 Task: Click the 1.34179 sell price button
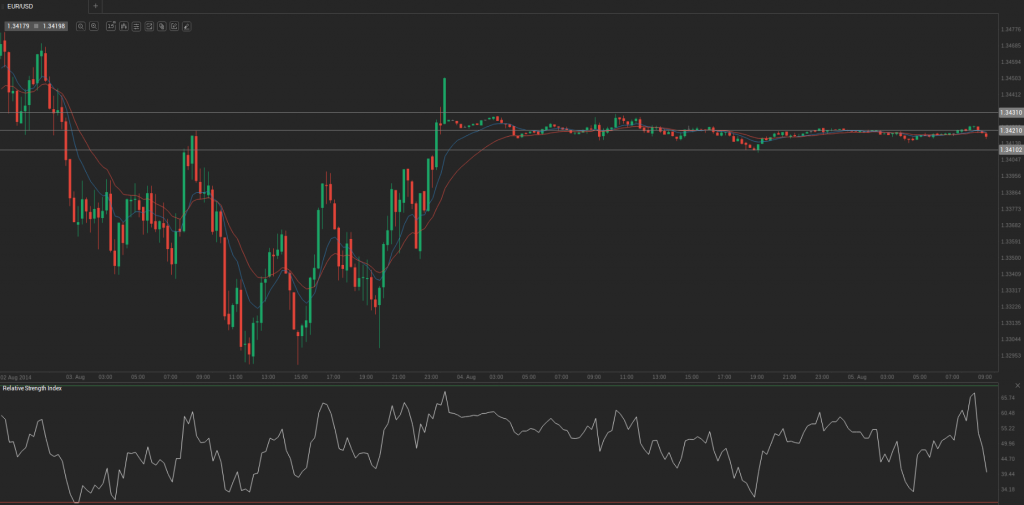[19, 25]
